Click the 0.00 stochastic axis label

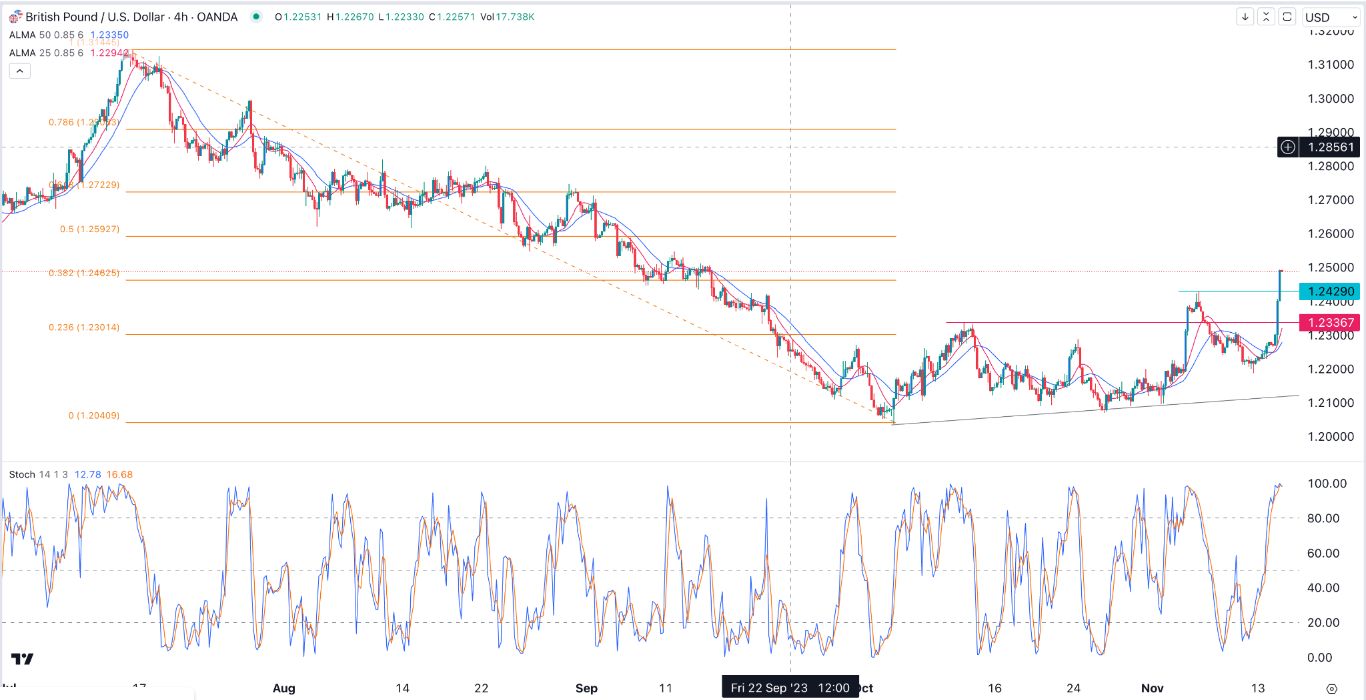(x=1322, y=657)
